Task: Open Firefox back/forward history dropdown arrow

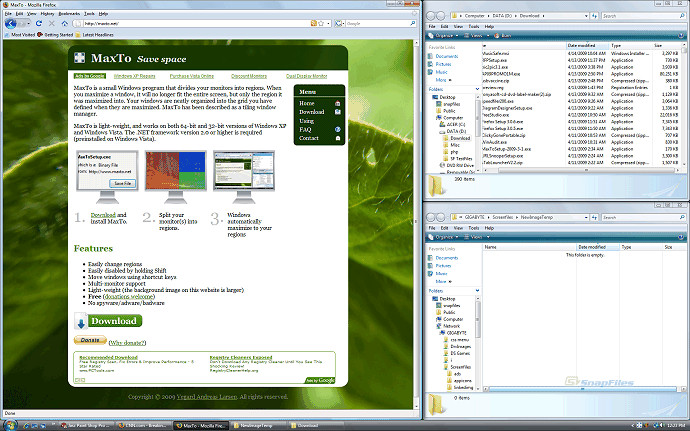Action: point(29,23)
